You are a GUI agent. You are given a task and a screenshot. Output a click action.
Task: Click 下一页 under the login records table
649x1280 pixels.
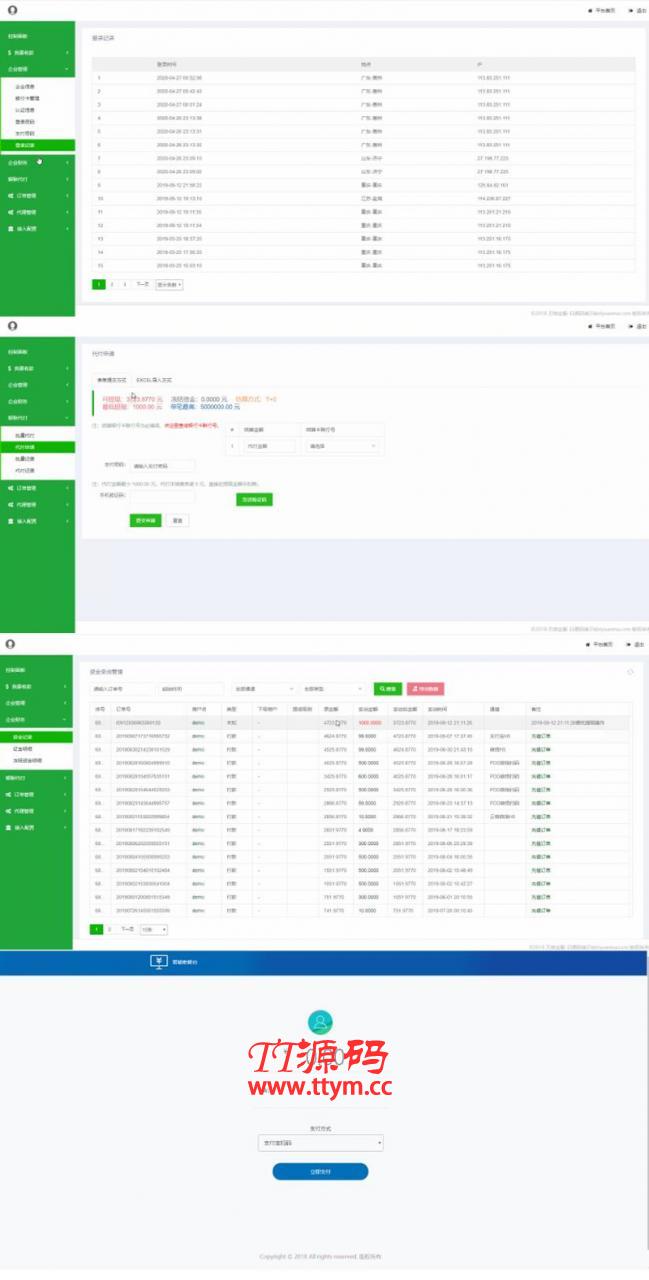pos(142,284)
